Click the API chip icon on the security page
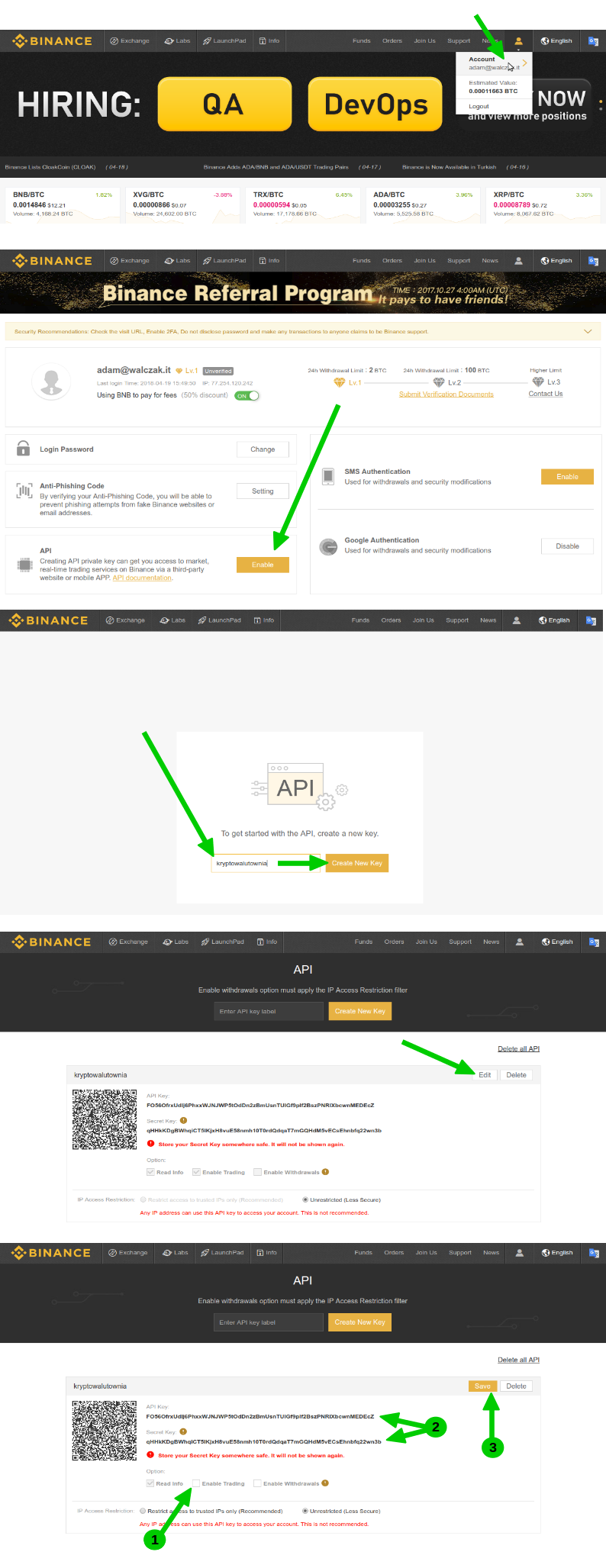 tap(24, 565)
